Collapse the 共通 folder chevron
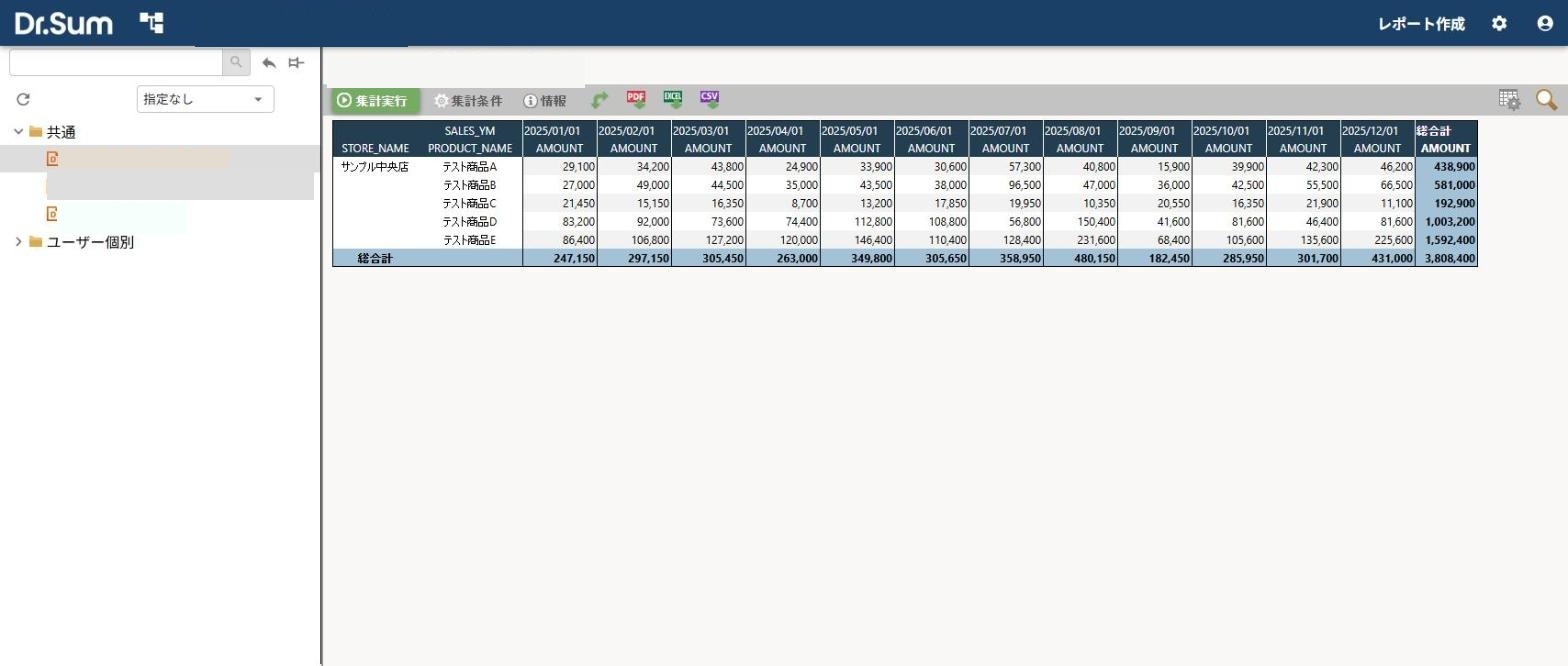This screenshot has width=1568, height=666. pyautogui.click(x=18, y=132)
